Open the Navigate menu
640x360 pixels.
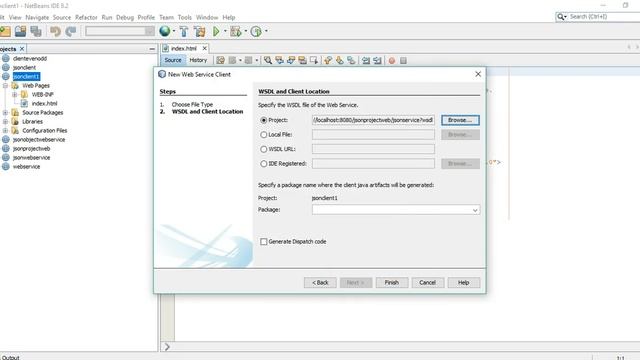[x=37, y=18]
